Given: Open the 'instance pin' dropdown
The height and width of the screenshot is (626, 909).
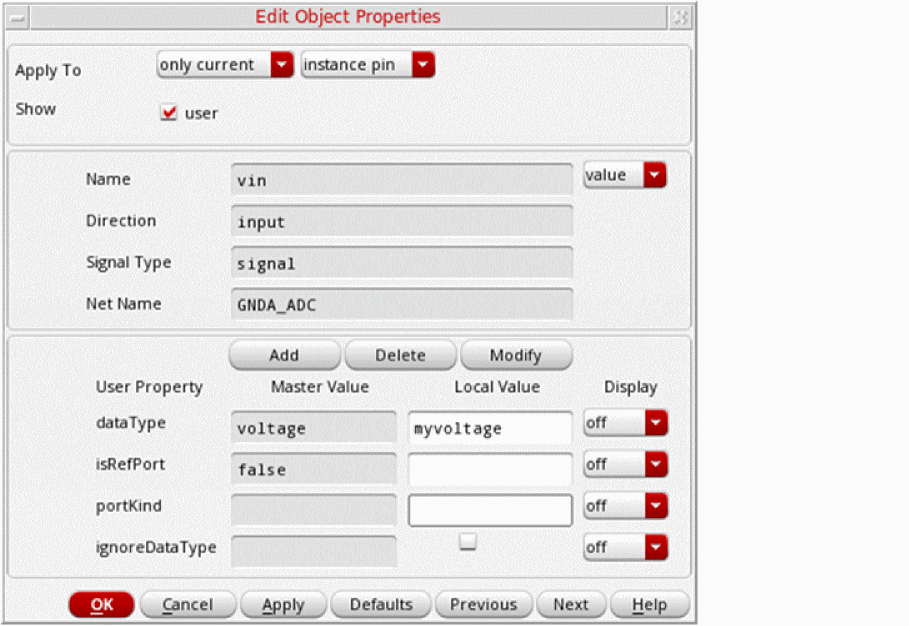Looking at the screenshot, I should [x=368, y=64].
